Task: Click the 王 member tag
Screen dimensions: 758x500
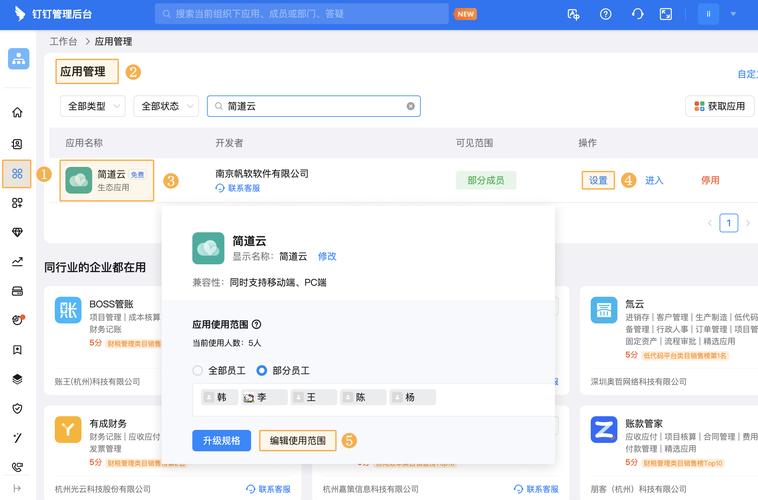Action: 313,397
